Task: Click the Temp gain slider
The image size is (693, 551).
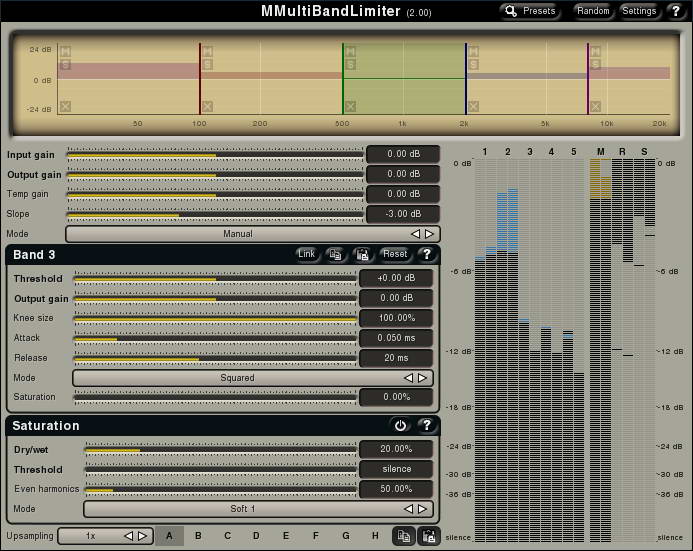Action: [215, 194]
